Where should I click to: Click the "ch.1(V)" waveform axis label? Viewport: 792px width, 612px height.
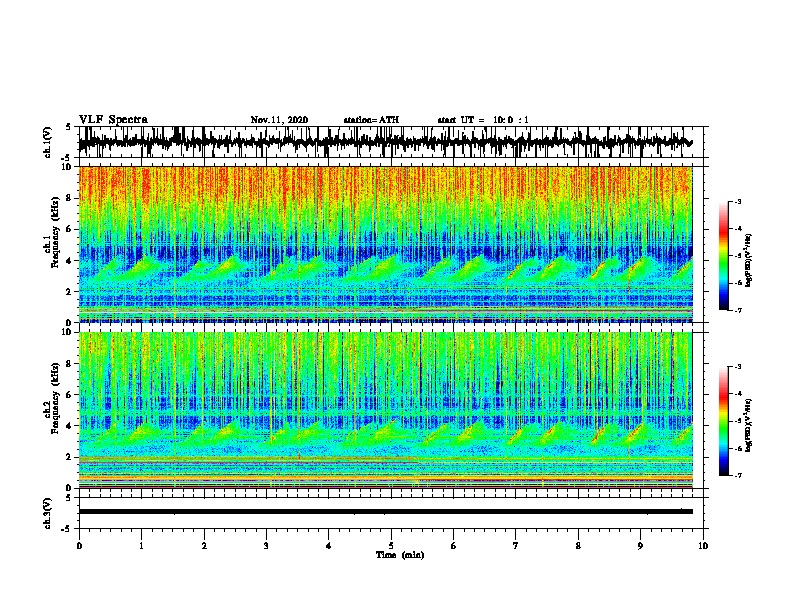click(x=47, y=142)
